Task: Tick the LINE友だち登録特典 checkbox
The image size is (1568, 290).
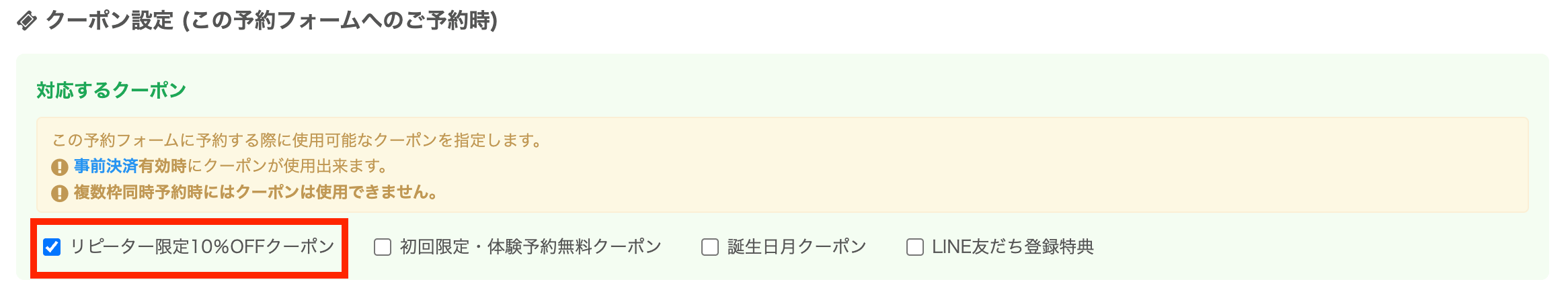Action: pyautogui.click(x=915, y=247)
